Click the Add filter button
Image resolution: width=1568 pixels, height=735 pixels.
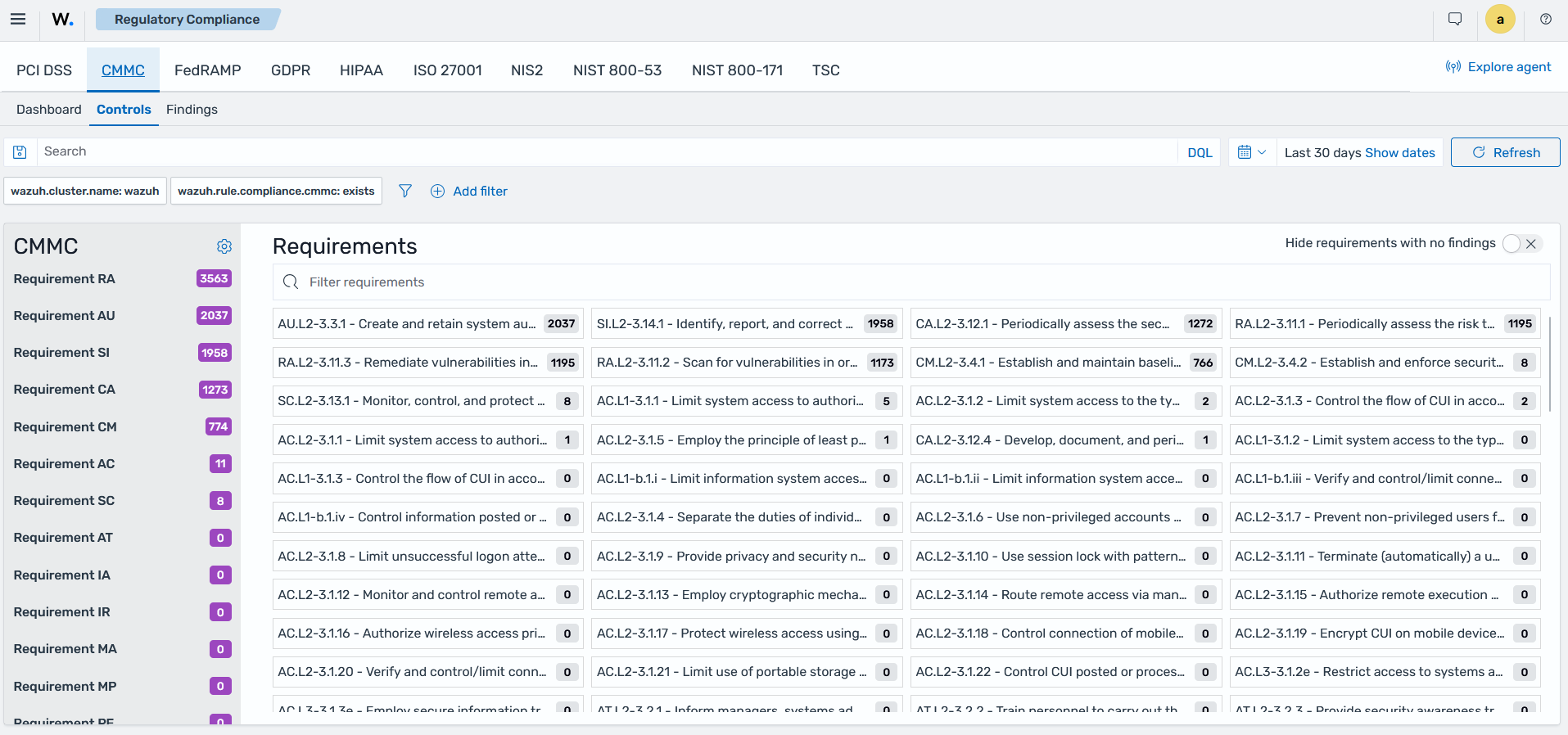point(469,192)
